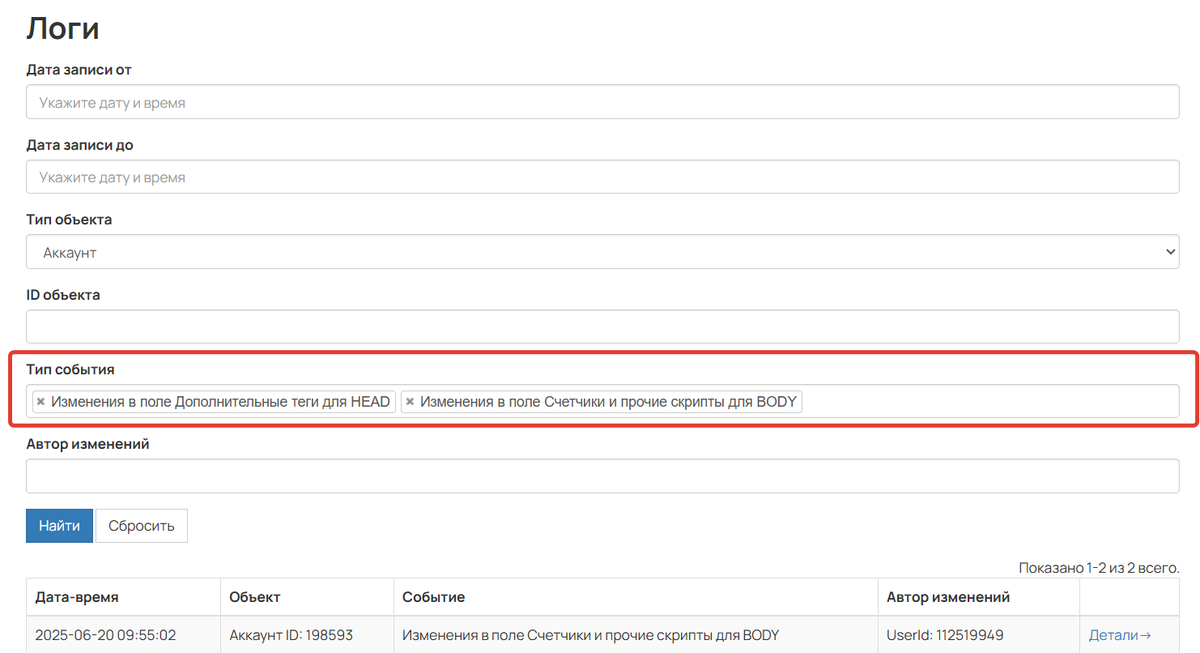Remove the Счетчики и прочие скрипты tag
This screenshot has width=1200, height=653.
point(410,402)
